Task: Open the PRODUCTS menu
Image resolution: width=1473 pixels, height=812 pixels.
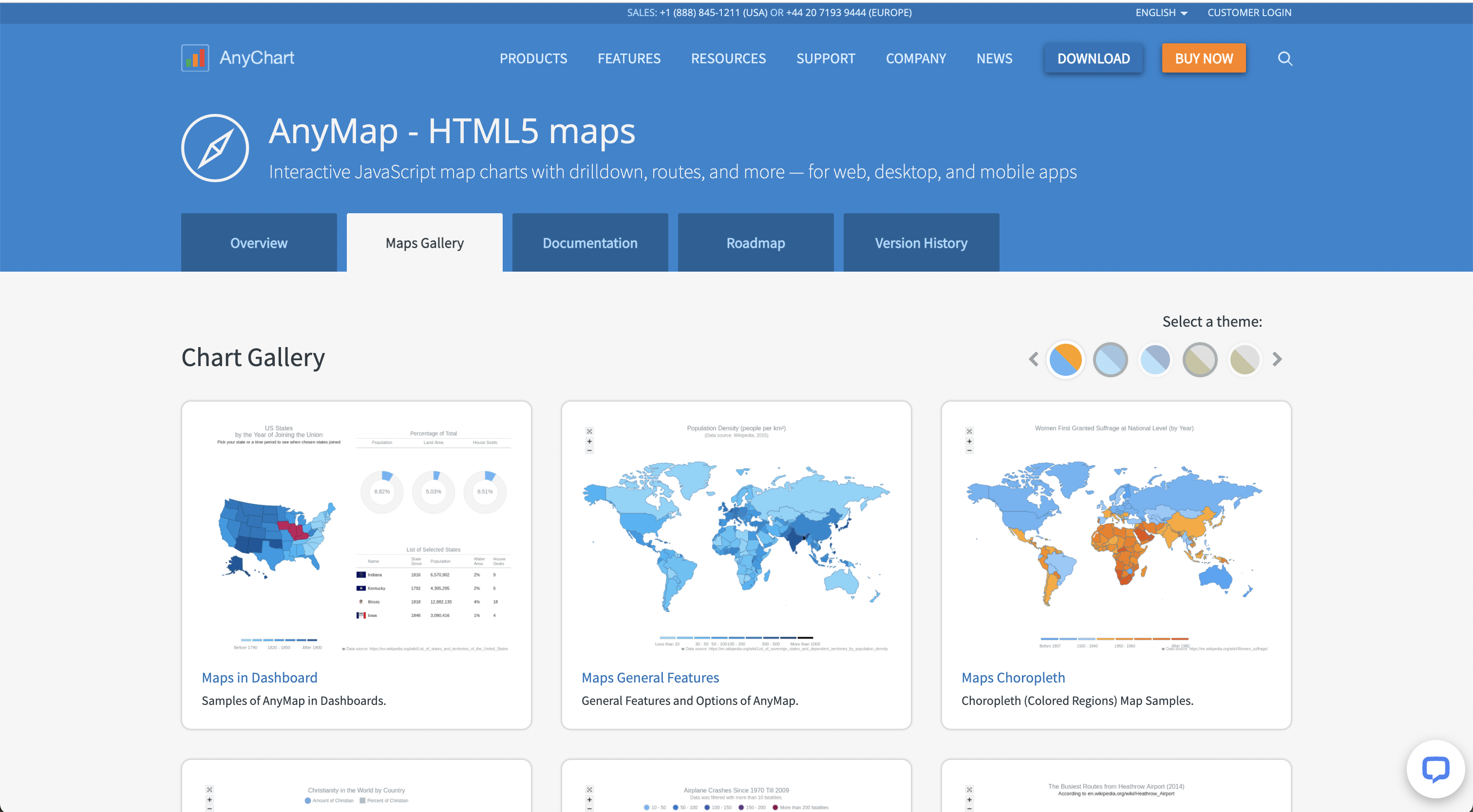Action: pyautogui.click(x=533, y=58)
